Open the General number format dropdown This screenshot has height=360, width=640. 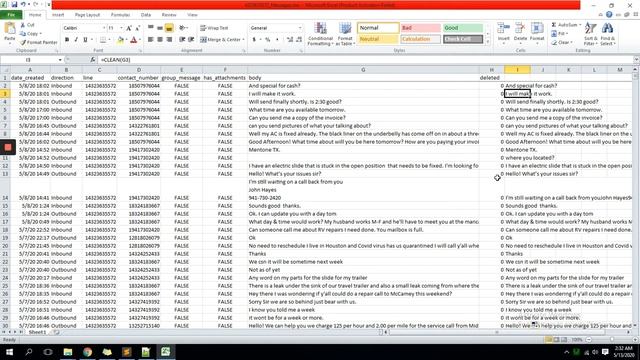pyautogui.click(x=300, y=28)
